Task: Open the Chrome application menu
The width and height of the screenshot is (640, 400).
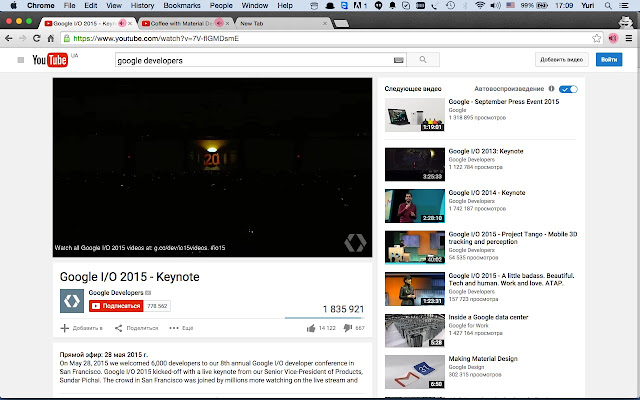Action: pyautogui.click(x=40, y=5)
